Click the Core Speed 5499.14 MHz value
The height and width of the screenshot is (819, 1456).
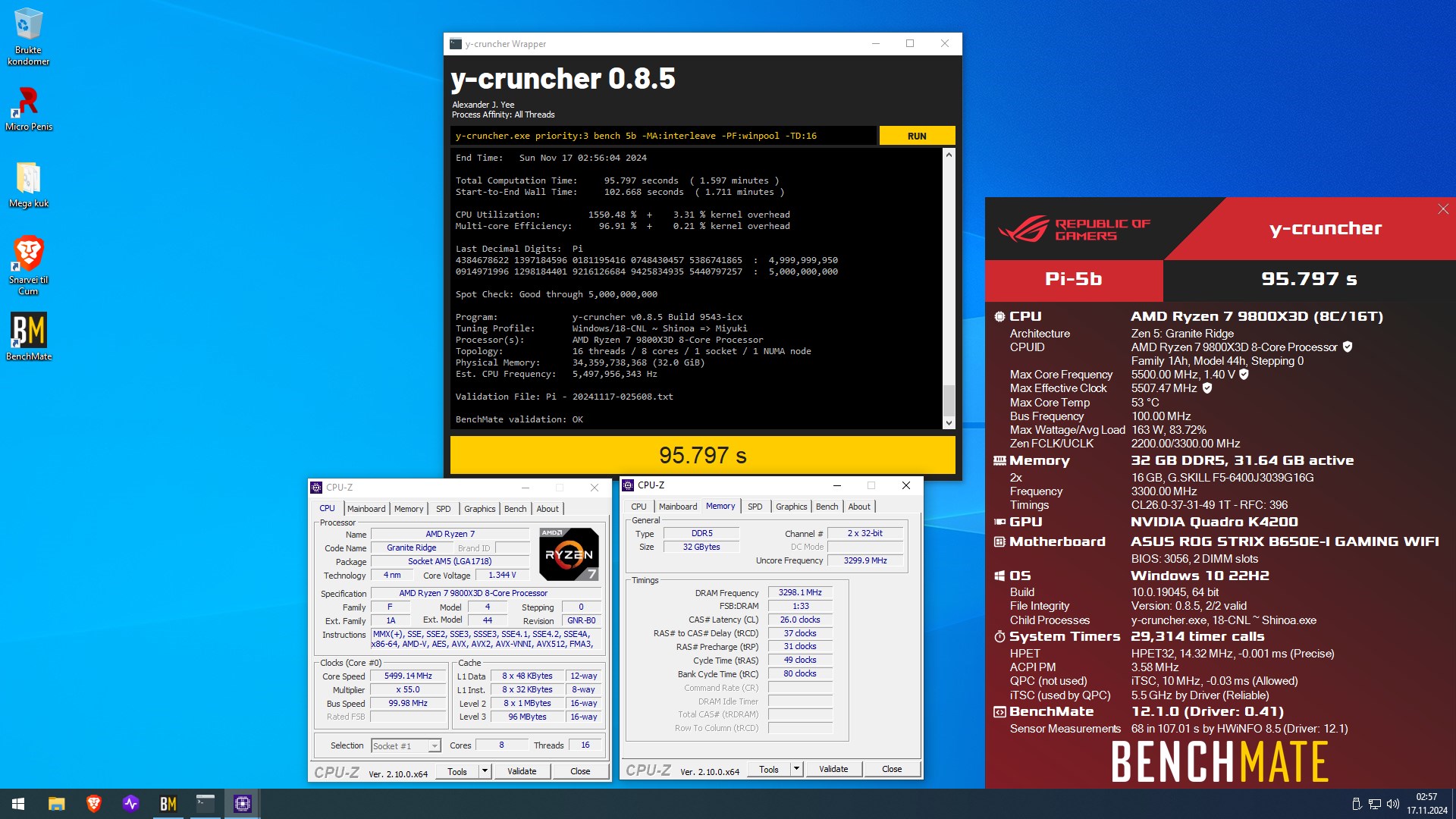click(x=408, y=676)
